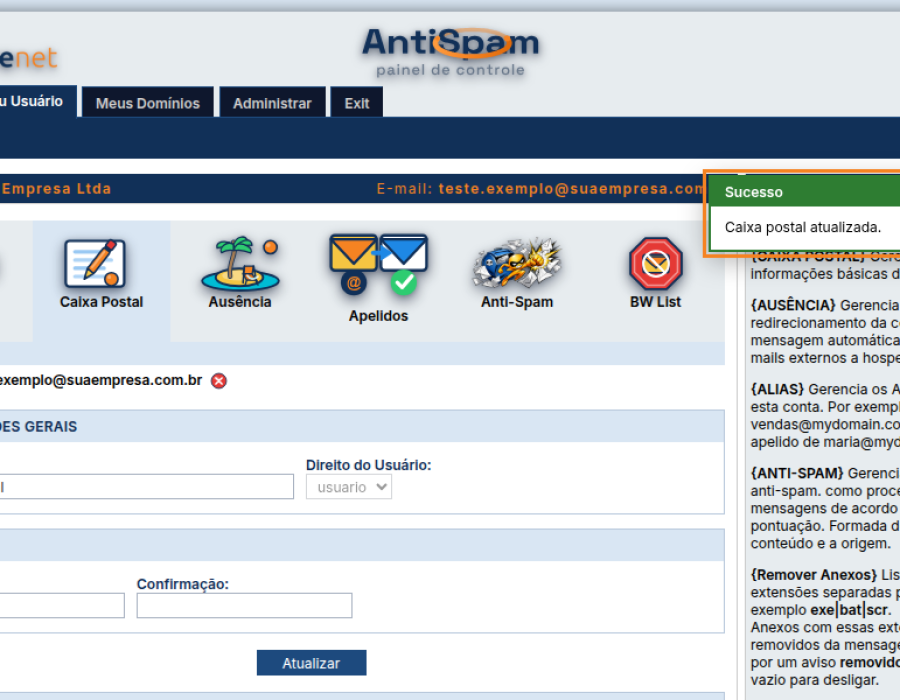Select the Ausência island icon
Screen dimensions: 900x700
(x=240, y=263)
